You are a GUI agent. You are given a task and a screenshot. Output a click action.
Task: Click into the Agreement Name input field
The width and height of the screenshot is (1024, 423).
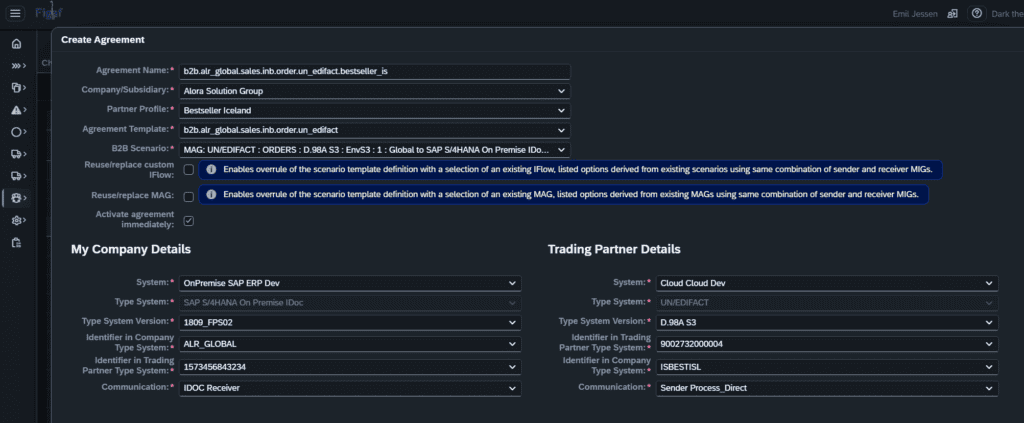(x=374, y=71)
